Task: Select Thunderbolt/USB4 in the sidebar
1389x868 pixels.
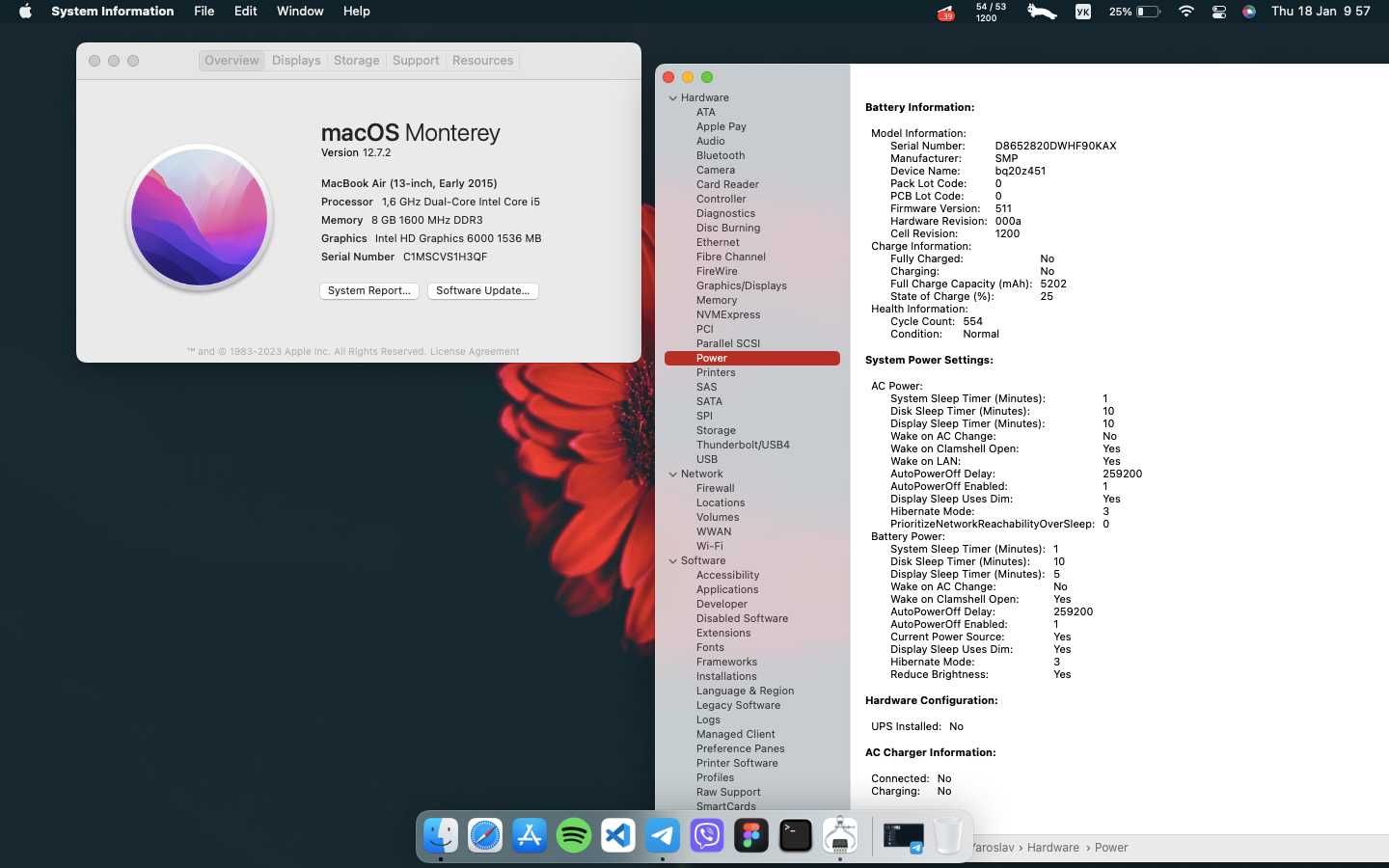Action: click(x=743, y=445)
